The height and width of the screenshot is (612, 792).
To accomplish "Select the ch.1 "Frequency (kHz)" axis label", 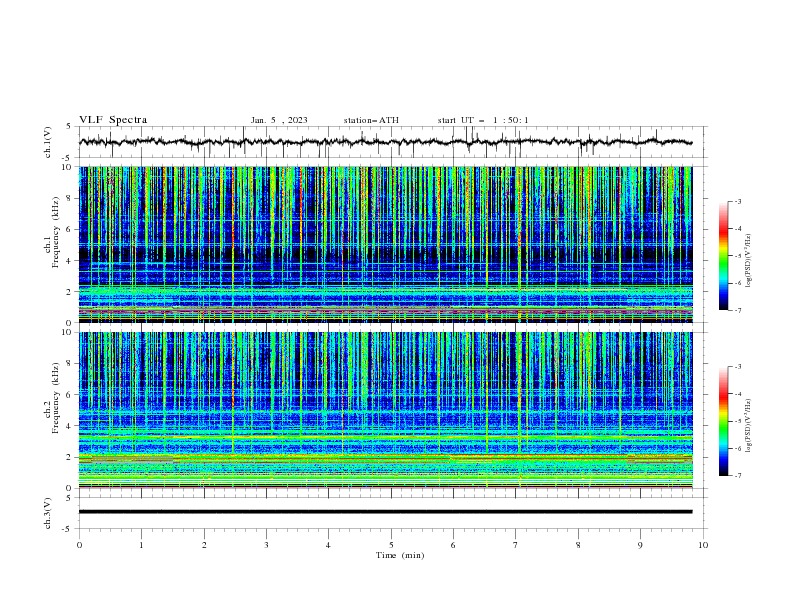I will pos(55,232).
